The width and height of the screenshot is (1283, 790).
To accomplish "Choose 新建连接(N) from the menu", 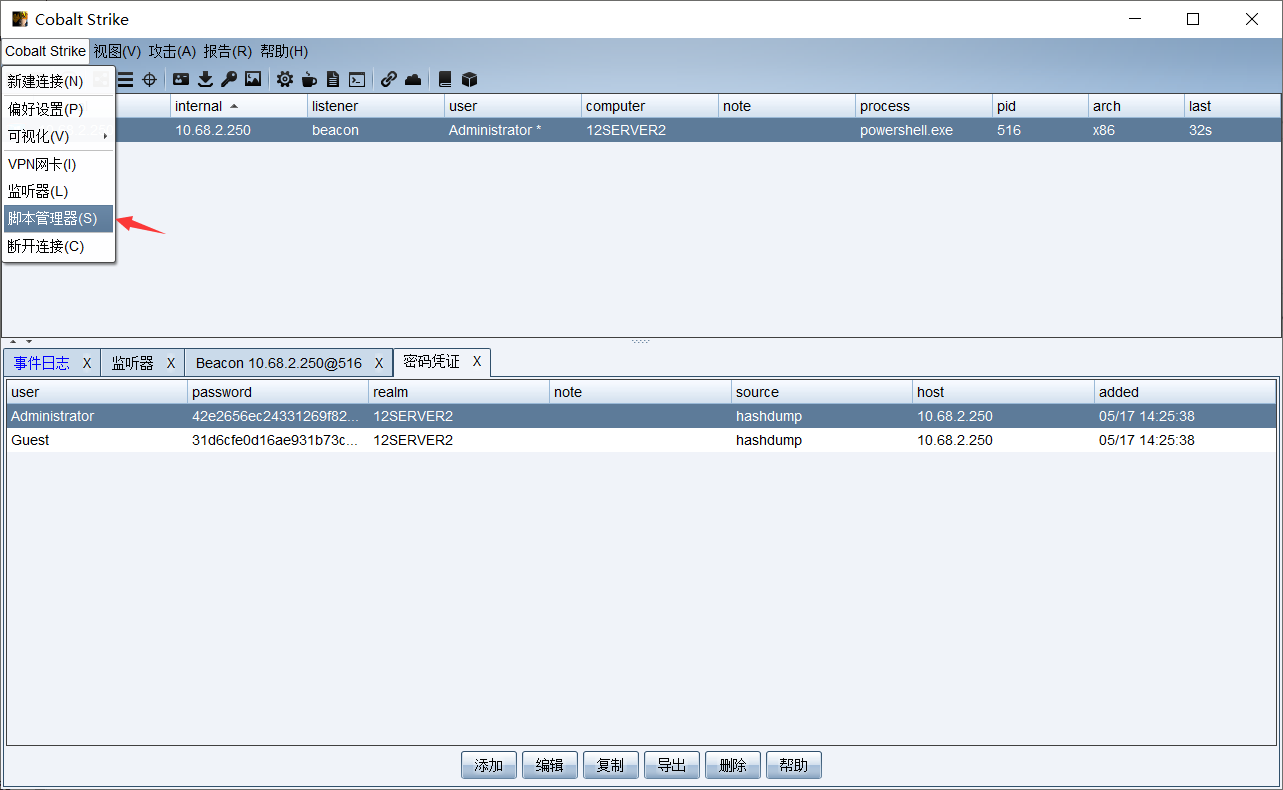I will pos(59,82).
